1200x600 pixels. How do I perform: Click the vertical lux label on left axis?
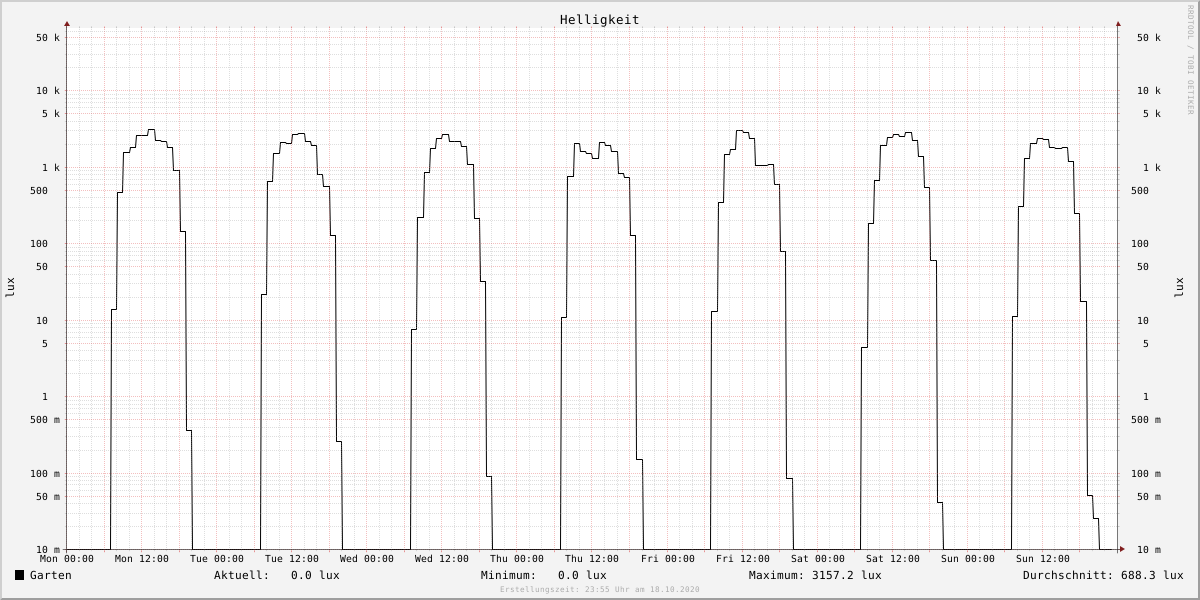tap(10, 287)
